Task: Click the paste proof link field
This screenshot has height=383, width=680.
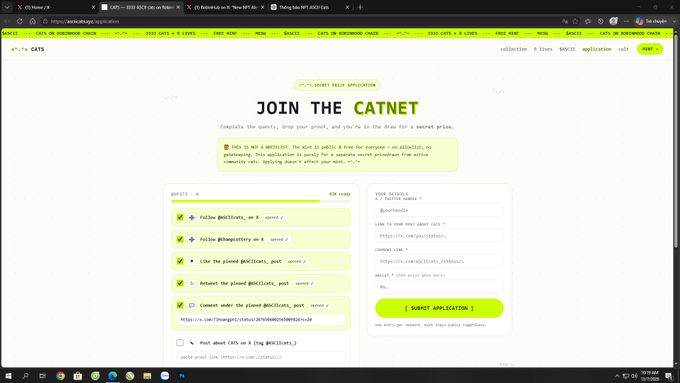Action: coord(261,357)
